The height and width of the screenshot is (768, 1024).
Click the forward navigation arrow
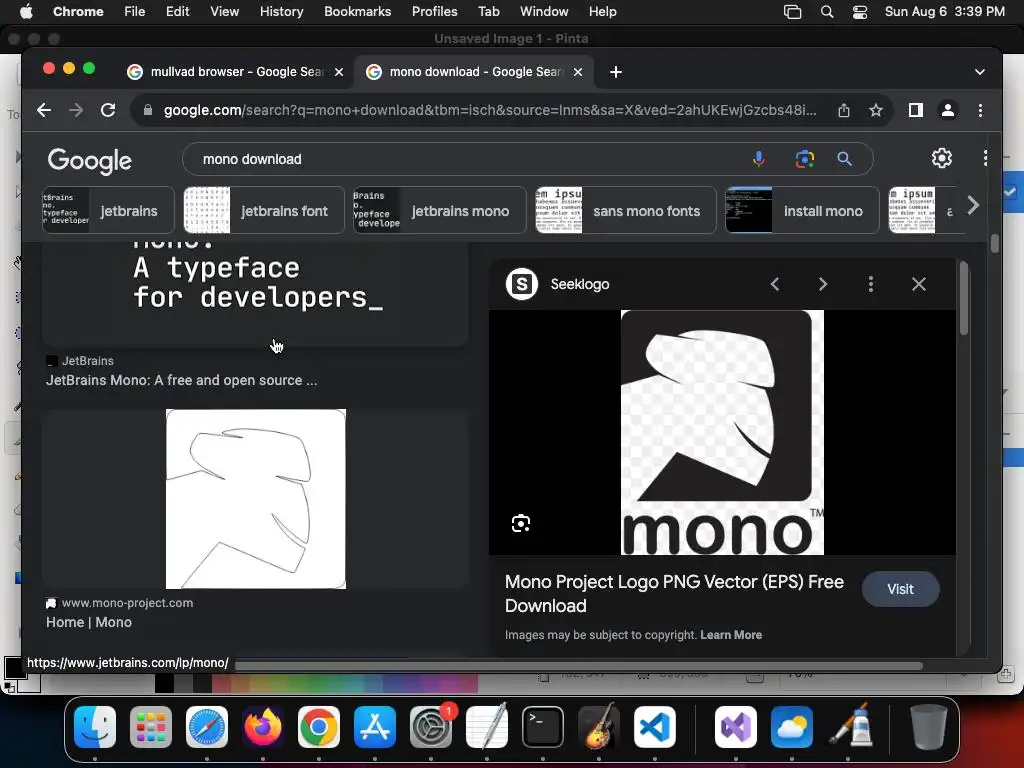pyautogui.click(x=76, y=110)
